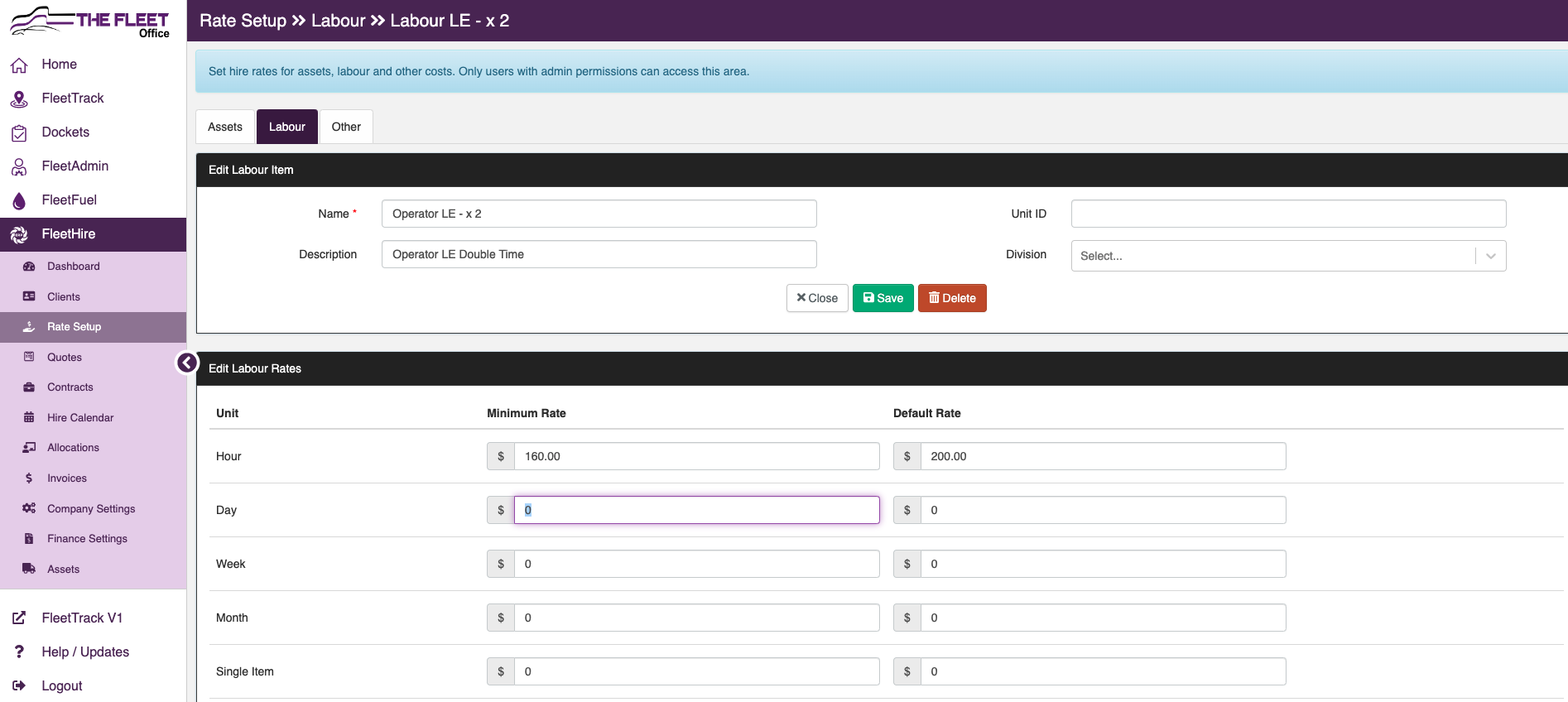Image resolution: width=1568 pixels, height=702 pixels.
Task: Click the Close button
Action: click(x=817, y=298)
